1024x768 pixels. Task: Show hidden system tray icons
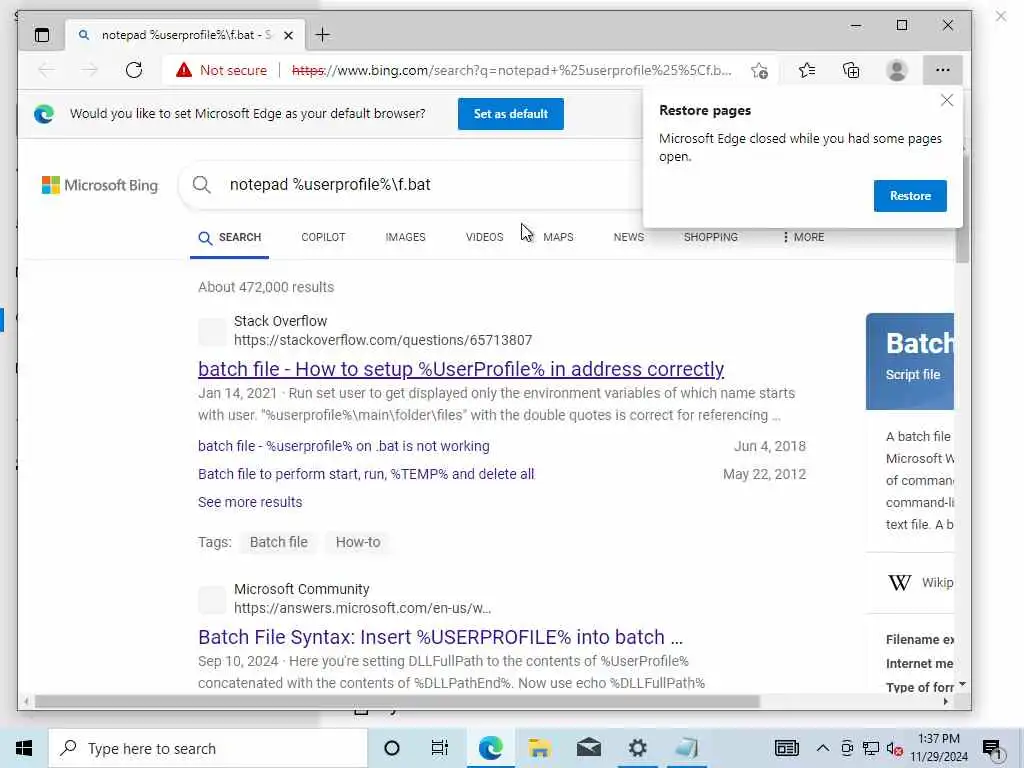(x=823, y=748)
